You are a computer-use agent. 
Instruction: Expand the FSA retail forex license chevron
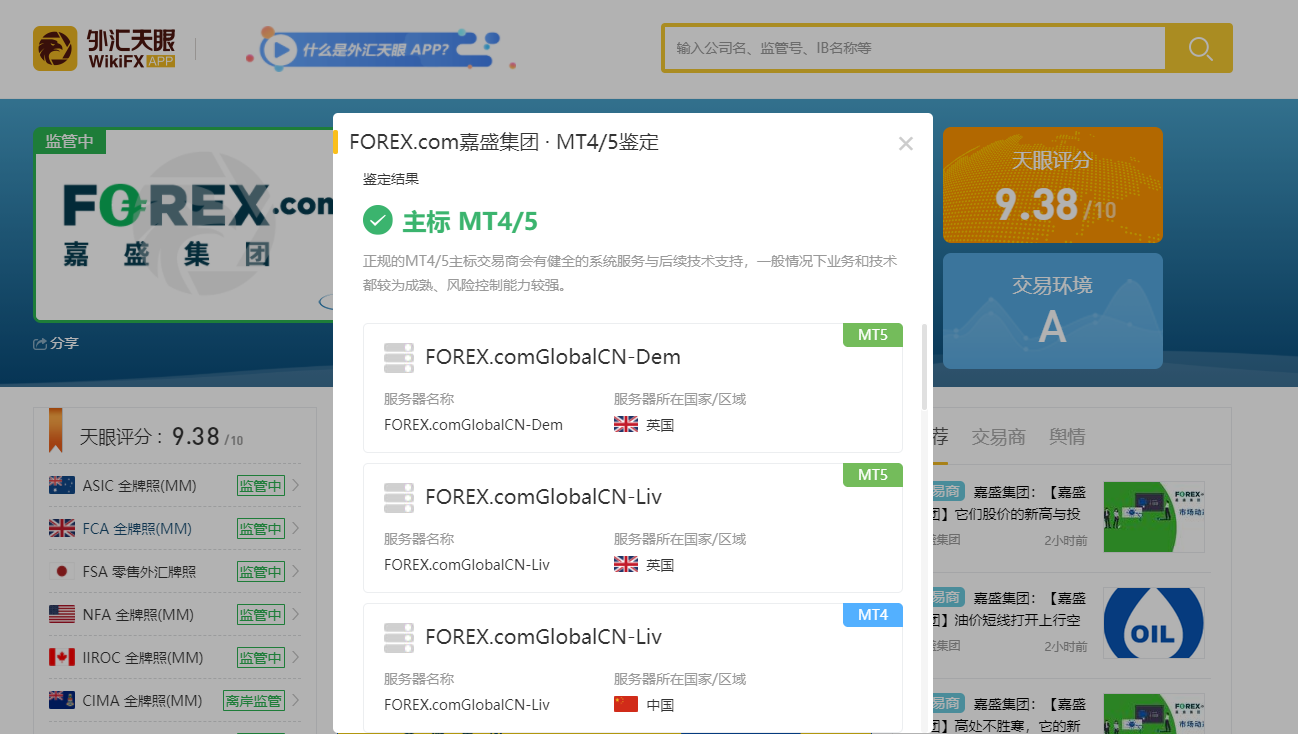click(296, 572)
